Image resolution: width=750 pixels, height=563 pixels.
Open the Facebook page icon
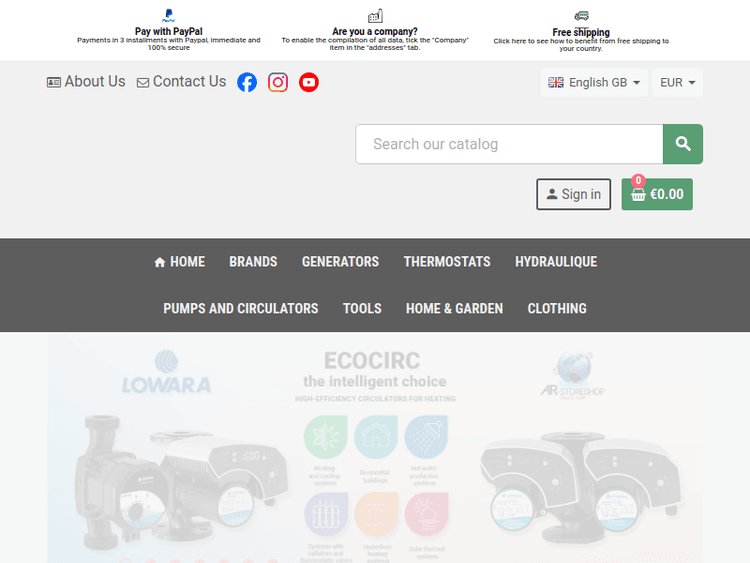pos(247,82)
